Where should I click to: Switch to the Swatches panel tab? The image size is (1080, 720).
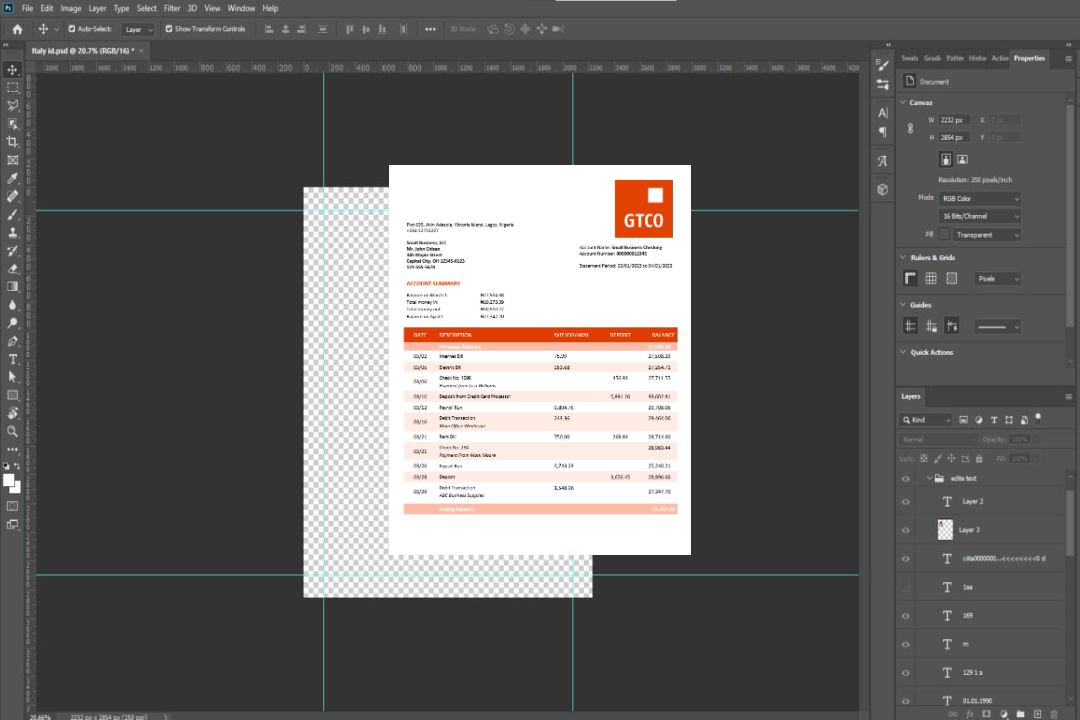910,58
